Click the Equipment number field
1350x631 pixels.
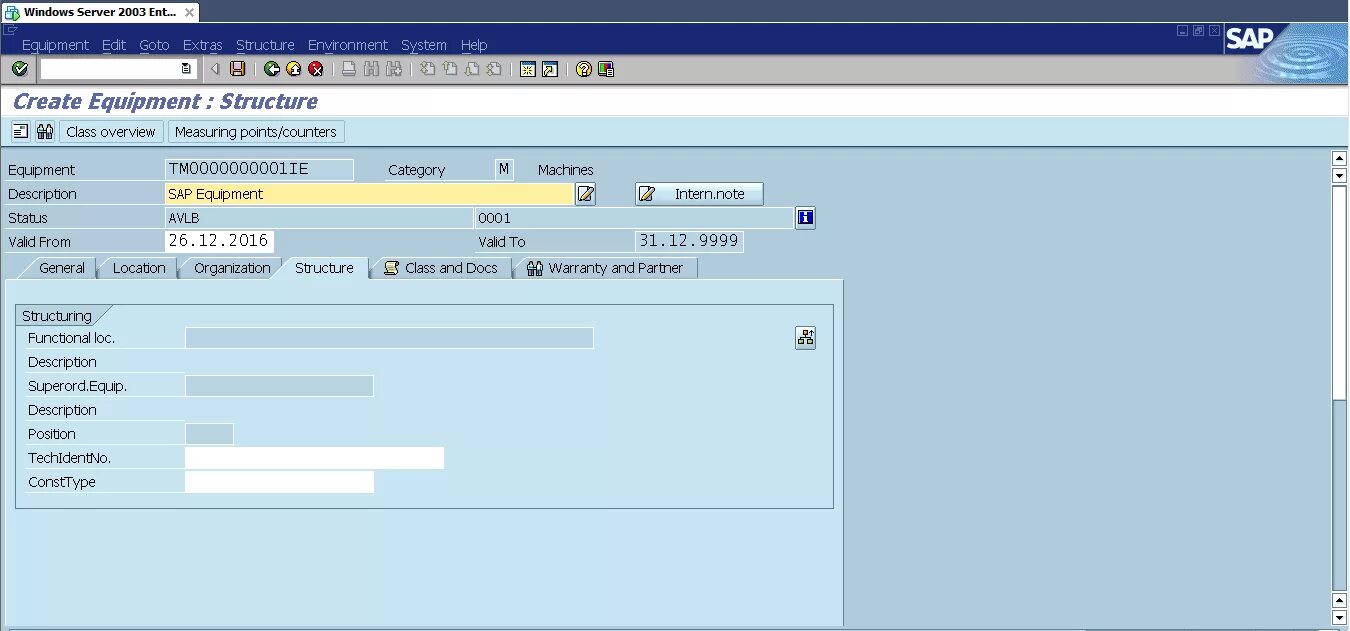pyautogui.click(x=259, y=170)
